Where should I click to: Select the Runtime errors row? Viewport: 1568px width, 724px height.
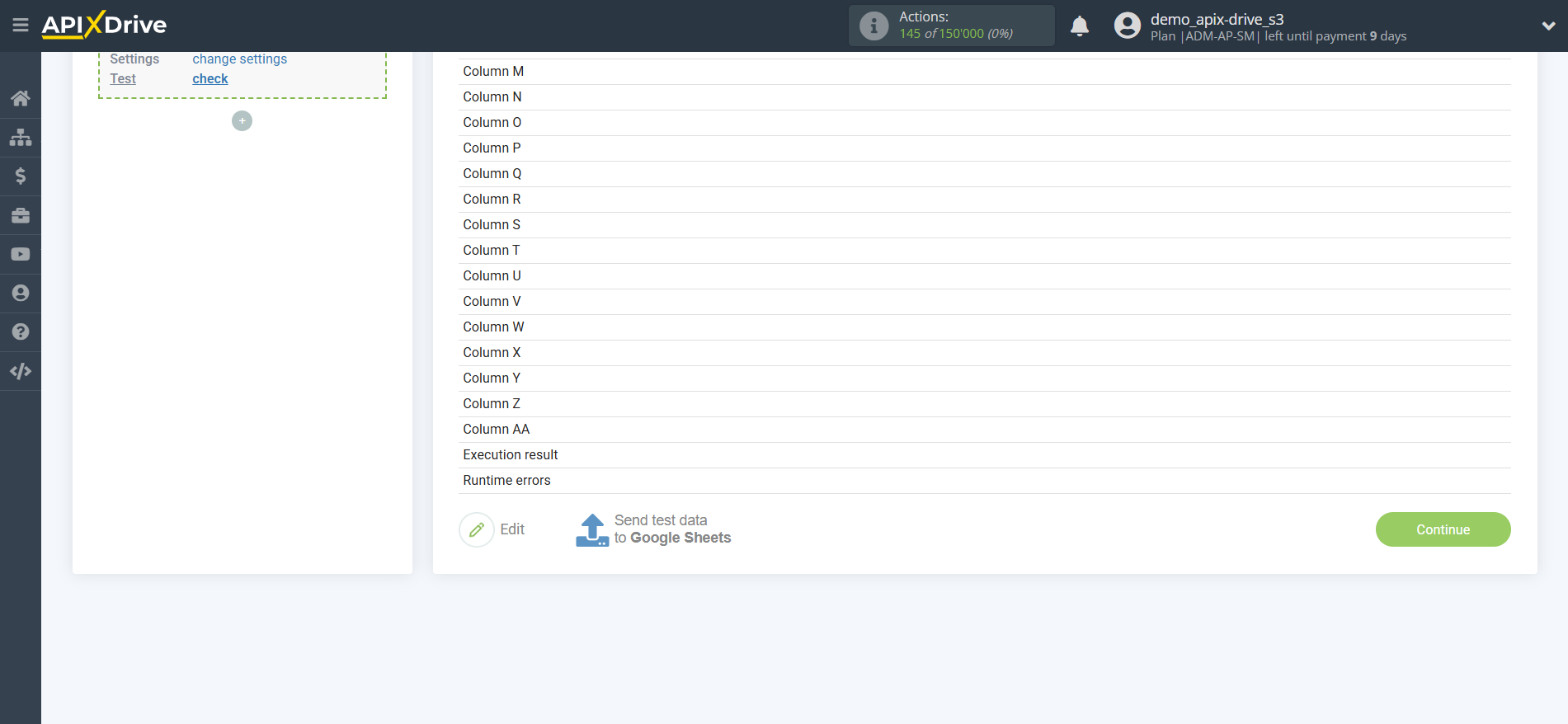984,481
